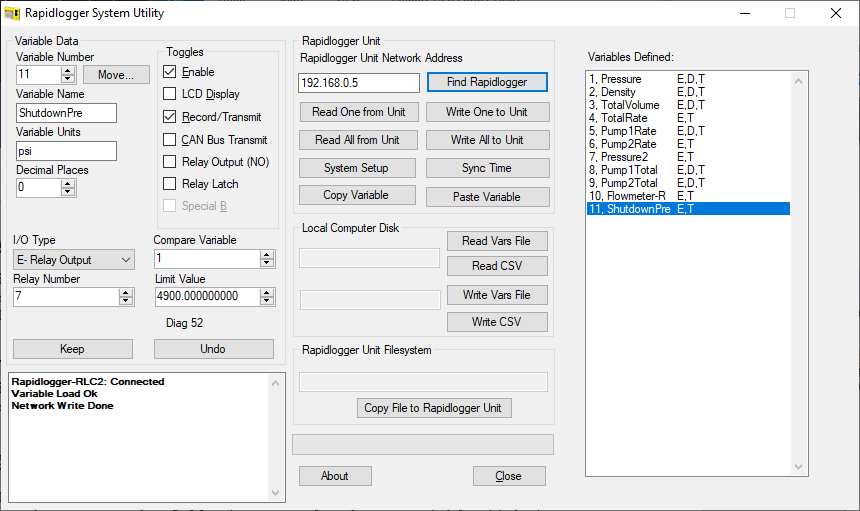This screenshot has width=860, height=511.
Task: Click Read All from Unit
Action: coord(358,140)
